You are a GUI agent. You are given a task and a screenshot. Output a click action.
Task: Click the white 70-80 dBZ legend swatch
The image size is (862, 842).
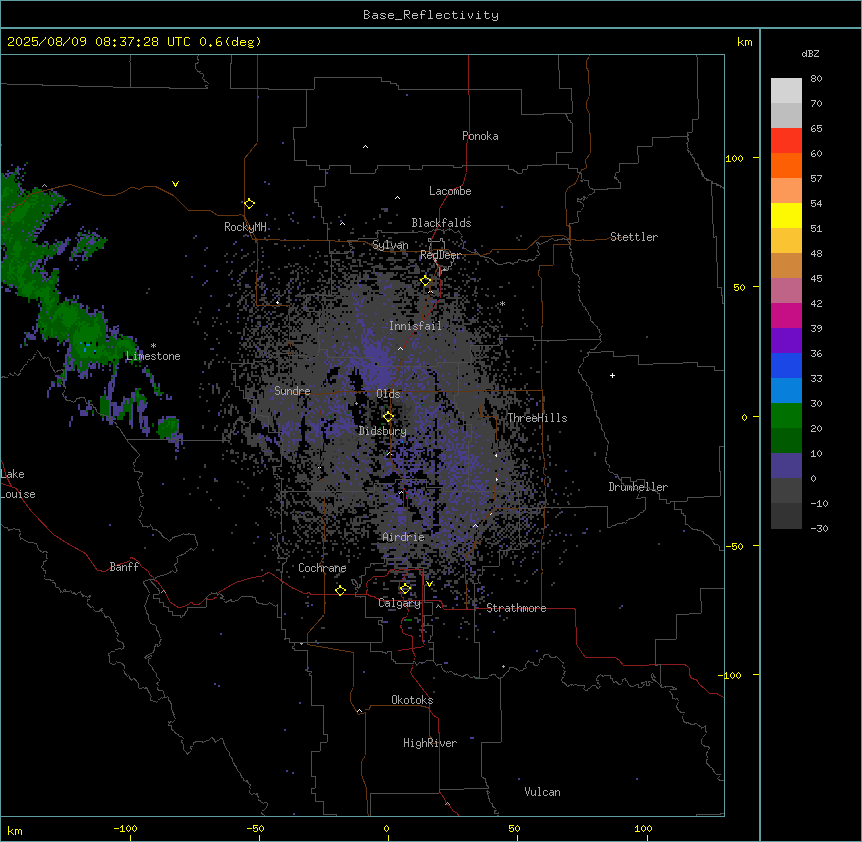(786, 91)
